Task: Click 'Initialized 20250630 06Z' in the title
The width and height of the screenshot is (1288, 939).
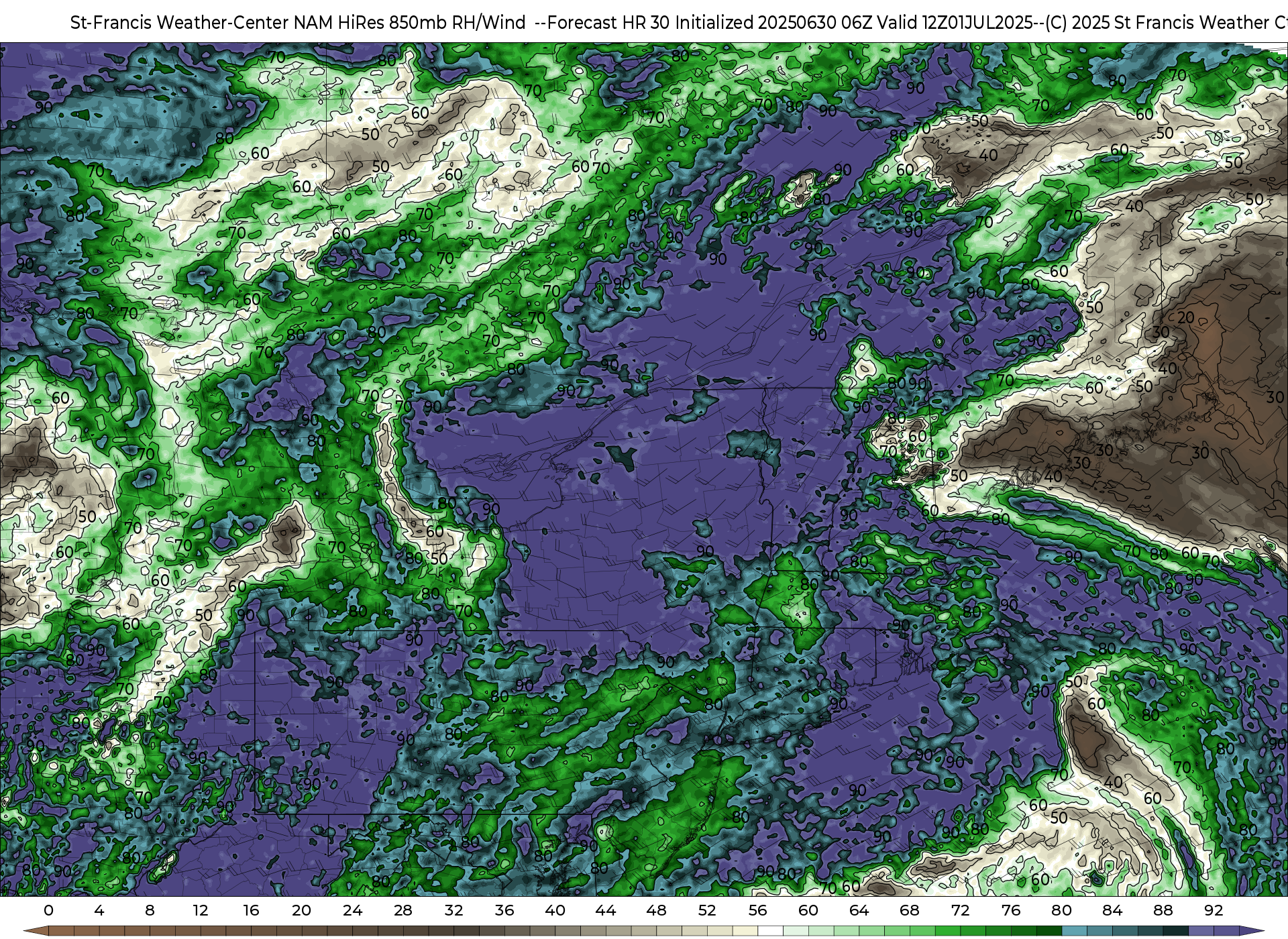Action: pos(774,23)
